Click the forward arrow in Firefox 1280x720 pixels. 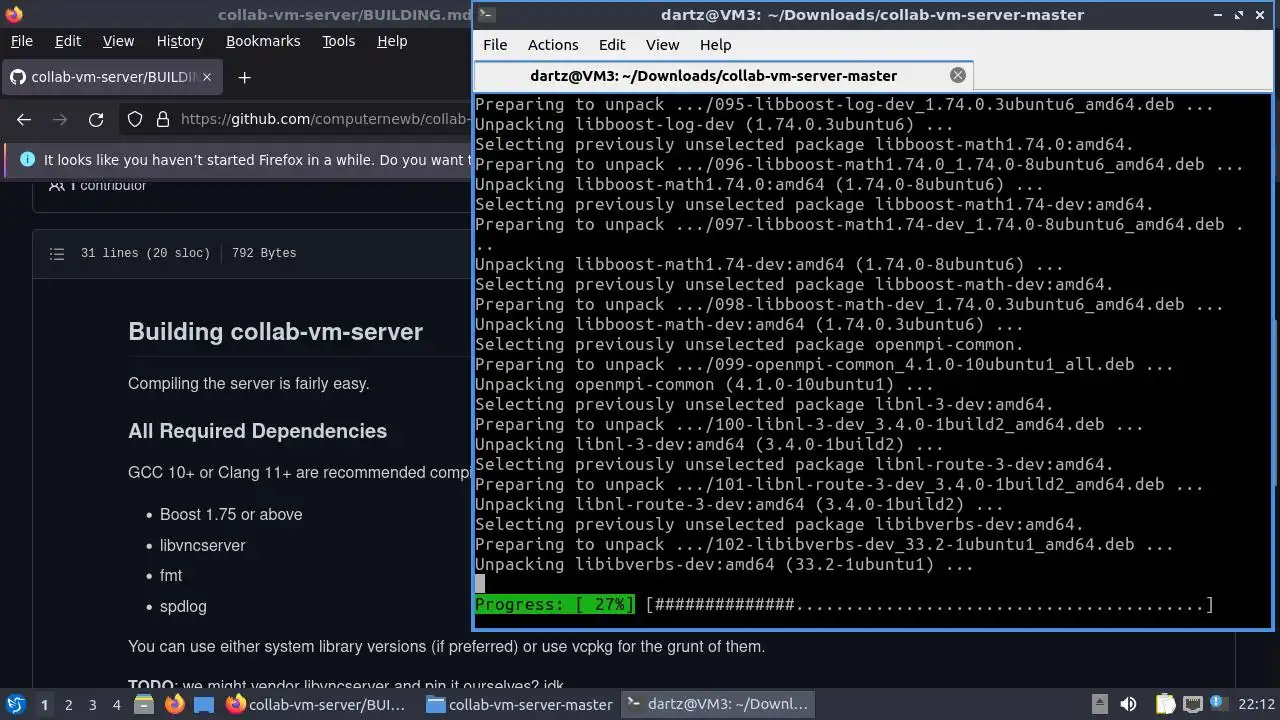coord(60,119)
